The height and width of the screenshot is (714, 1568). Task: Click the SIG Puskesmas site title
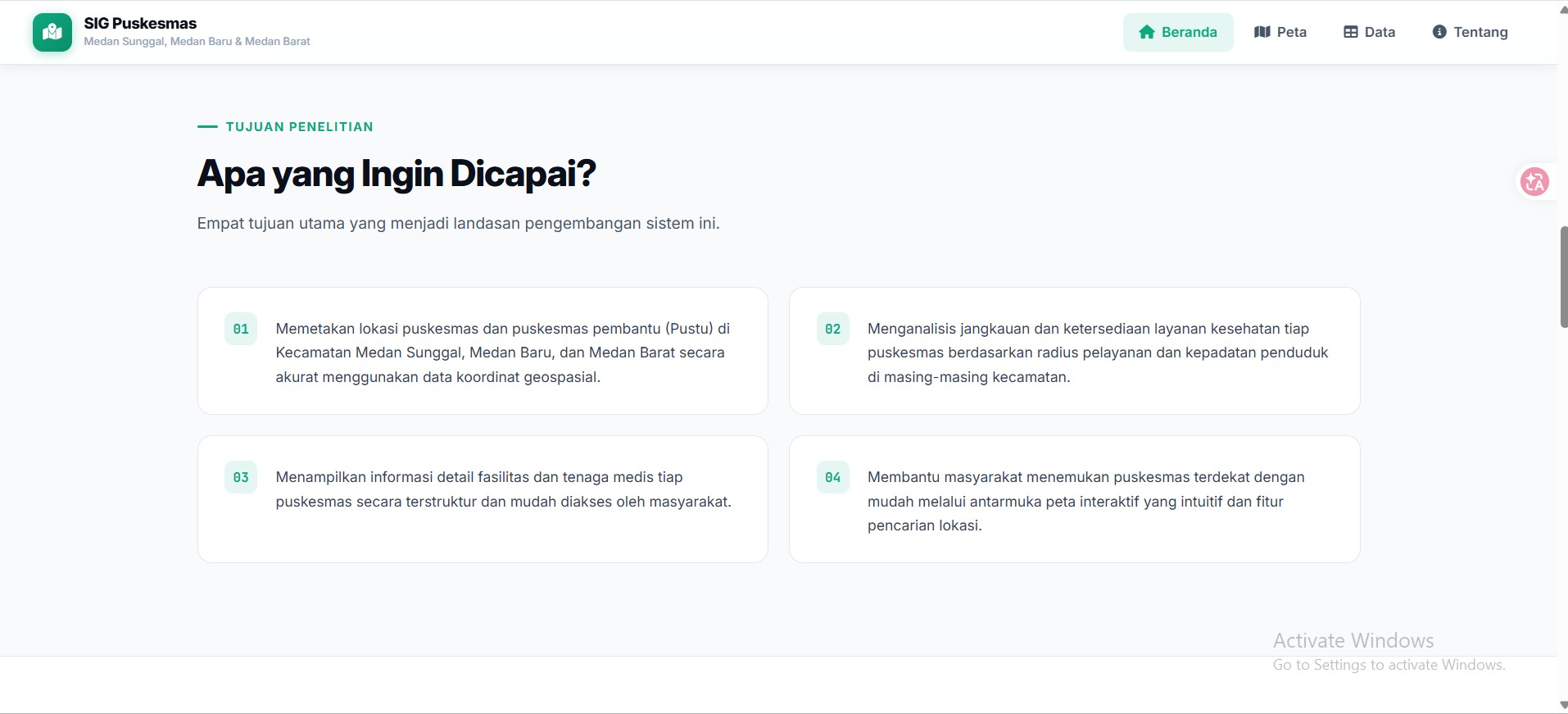pyautogui.click(x=140, y=24)
